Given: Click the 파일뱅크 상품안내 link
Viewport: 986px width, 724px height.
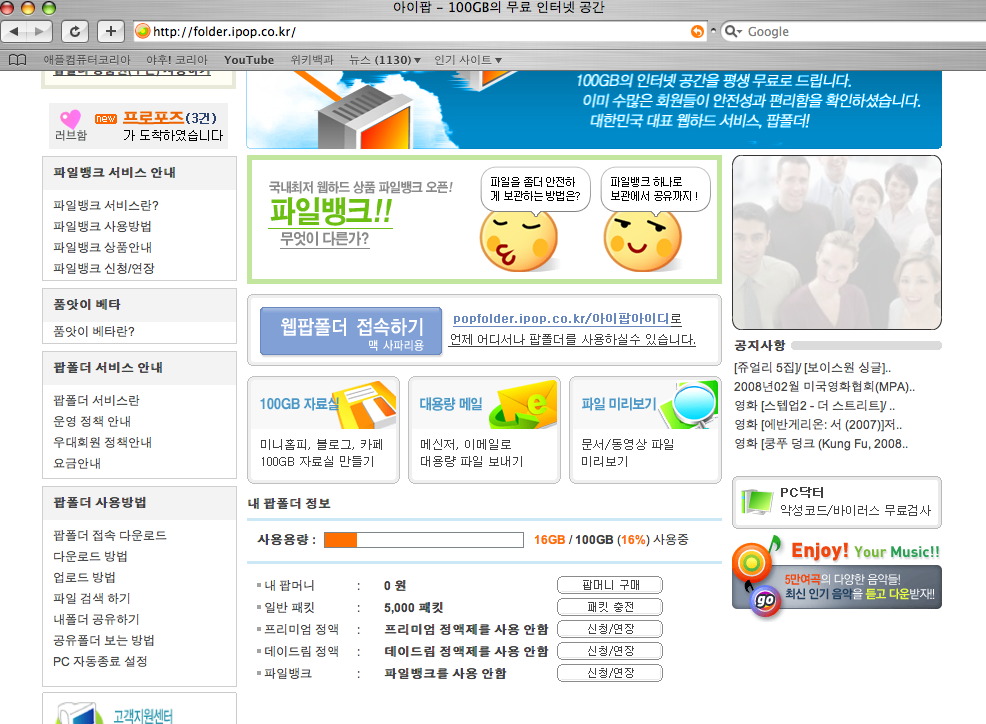Looking at the screenshot, I should tap(102, 247).
